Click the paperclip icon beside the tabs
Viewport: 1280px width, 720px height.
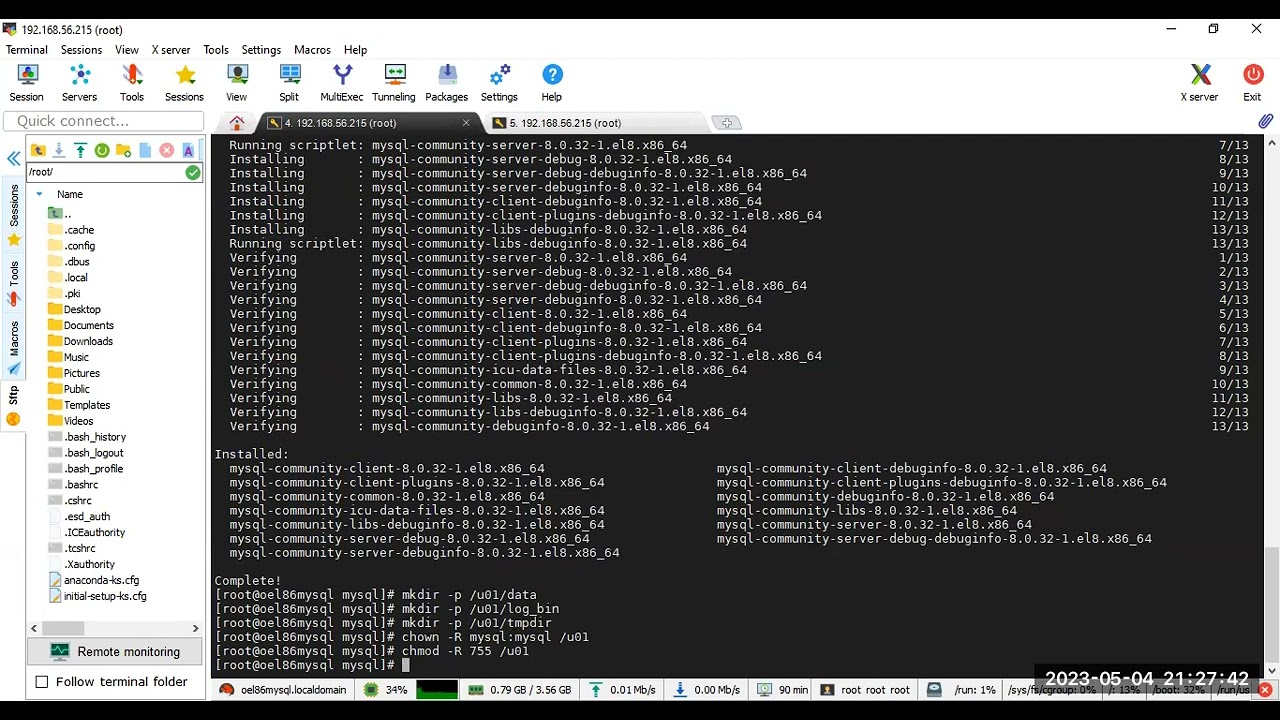(x=1265, y=121)
